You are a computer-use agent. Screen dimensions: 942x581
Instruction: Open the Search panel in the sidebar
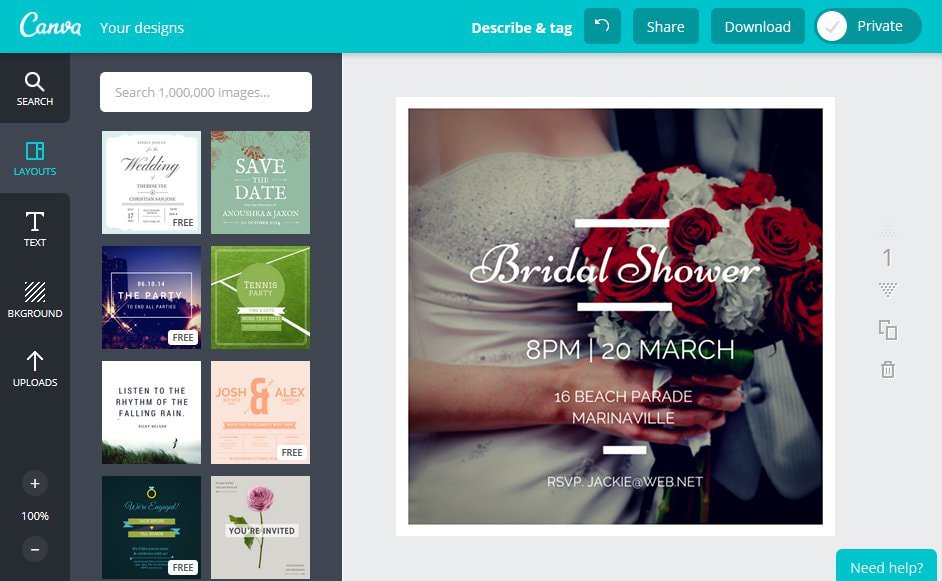pyautogui.click(x=34, y=88)
